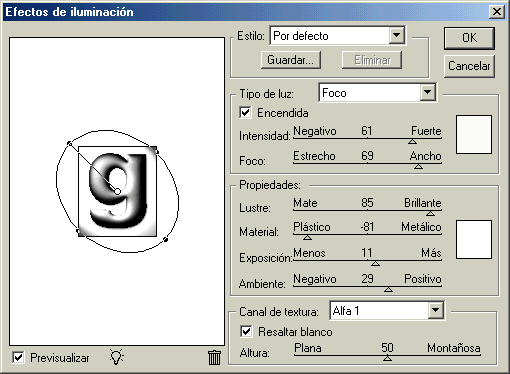Click the 'g' preview thumbnail image
This screenshot has width=510, height=374.
coord(117,191)
